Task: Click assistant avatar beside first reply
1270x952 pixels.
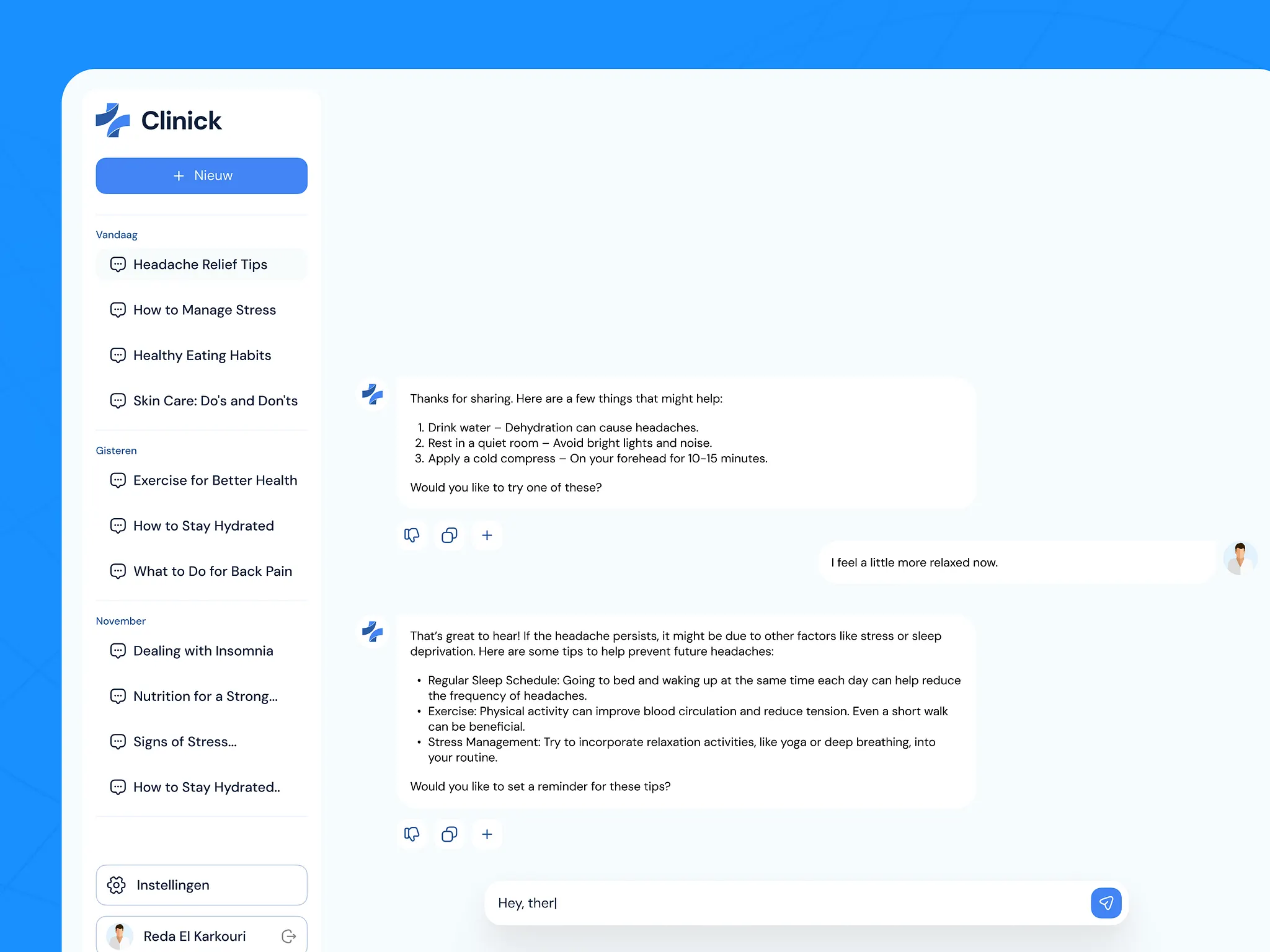Action: (x=373, y=394)
